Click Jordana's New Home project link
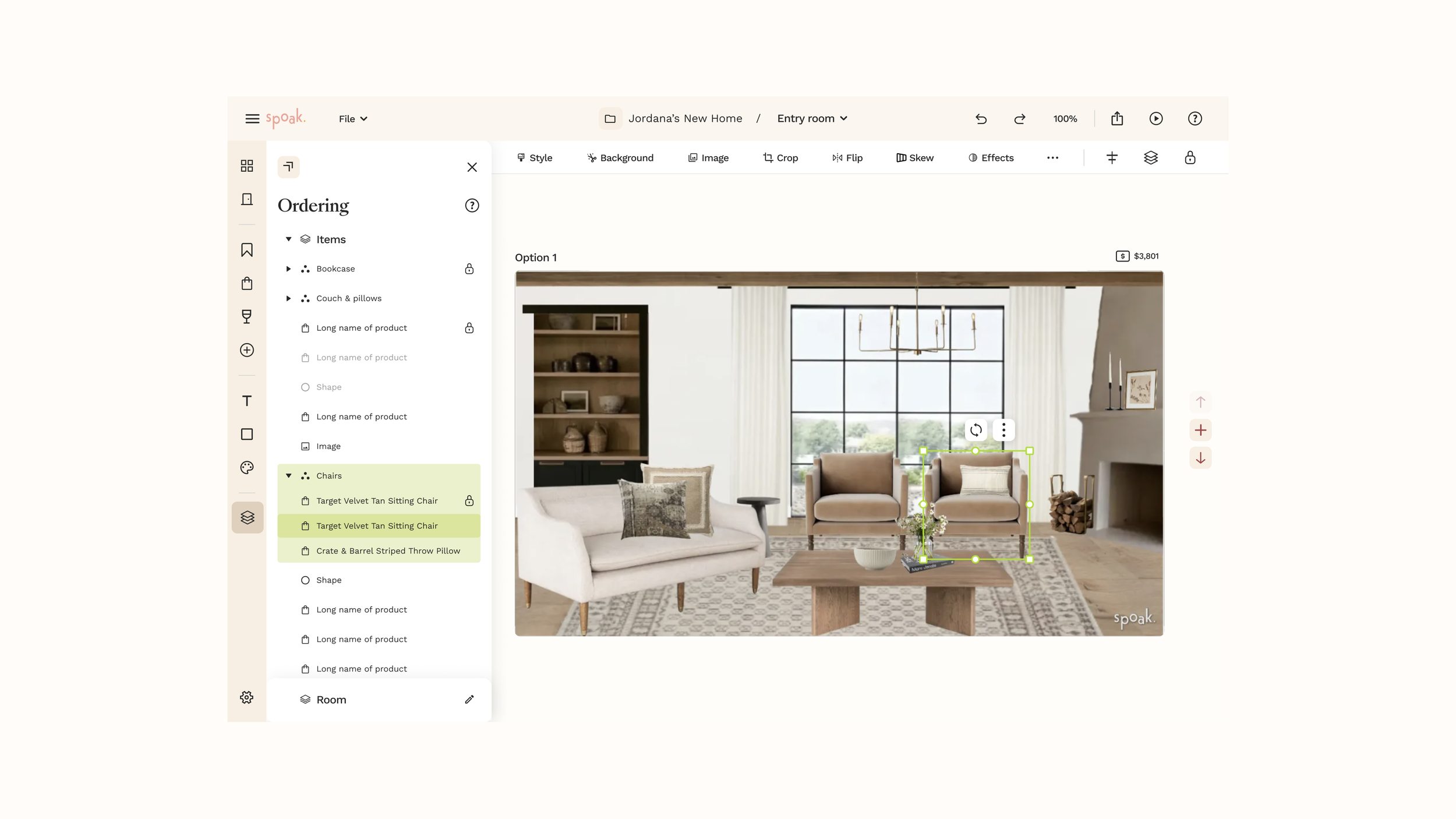The width and height of the screenshot is (1456, 819). coord(685,119)
